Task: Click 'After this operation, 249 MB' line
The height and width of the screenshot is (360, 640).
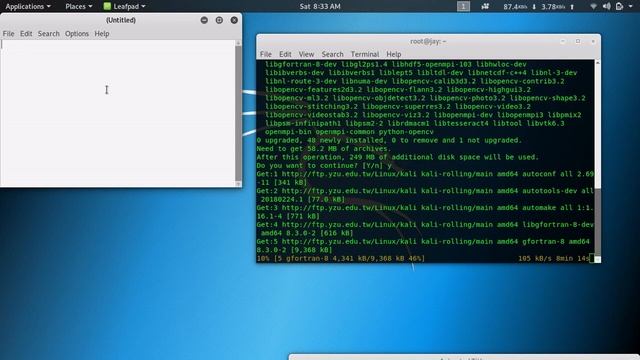Action: coord(398,157)
